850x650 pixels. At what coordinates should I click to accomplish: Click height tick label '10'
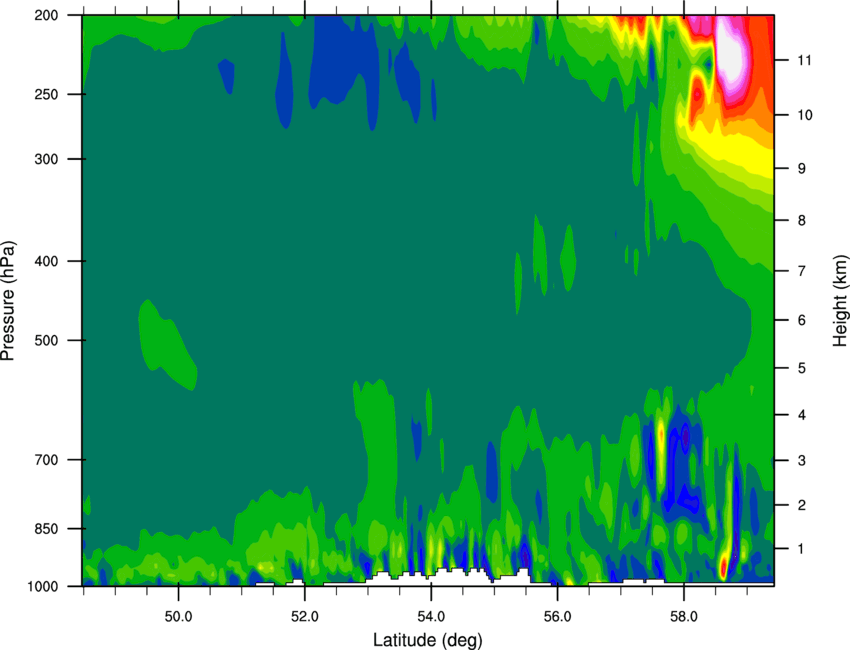click(x=805, y=115)
